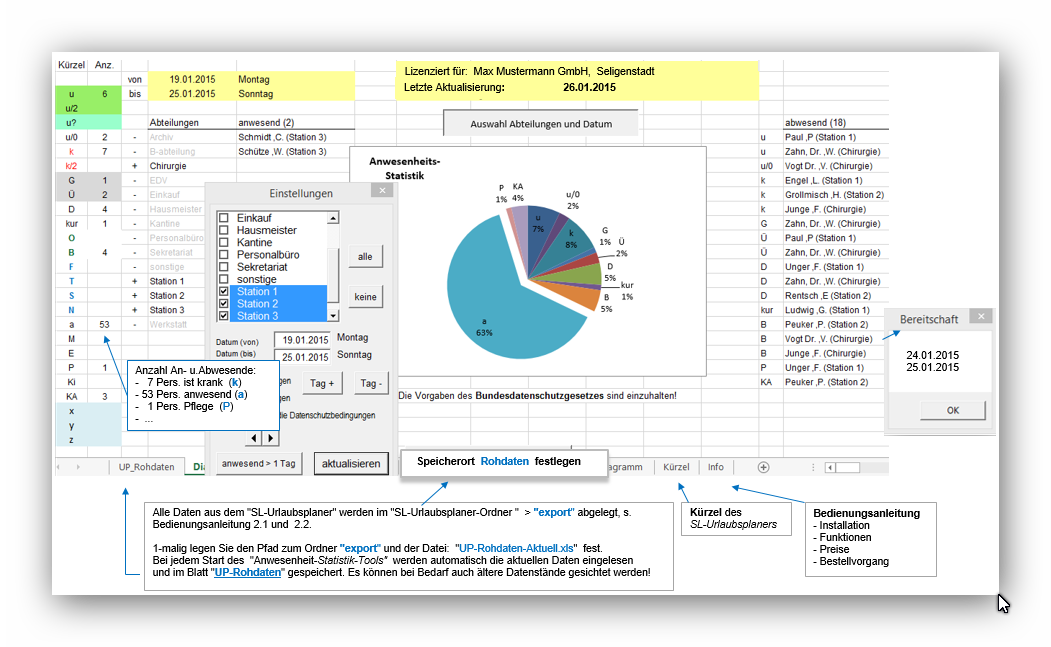Click the plus marker beside Station 3 department
Screen dimensions: 1051x647
(135, 310)
